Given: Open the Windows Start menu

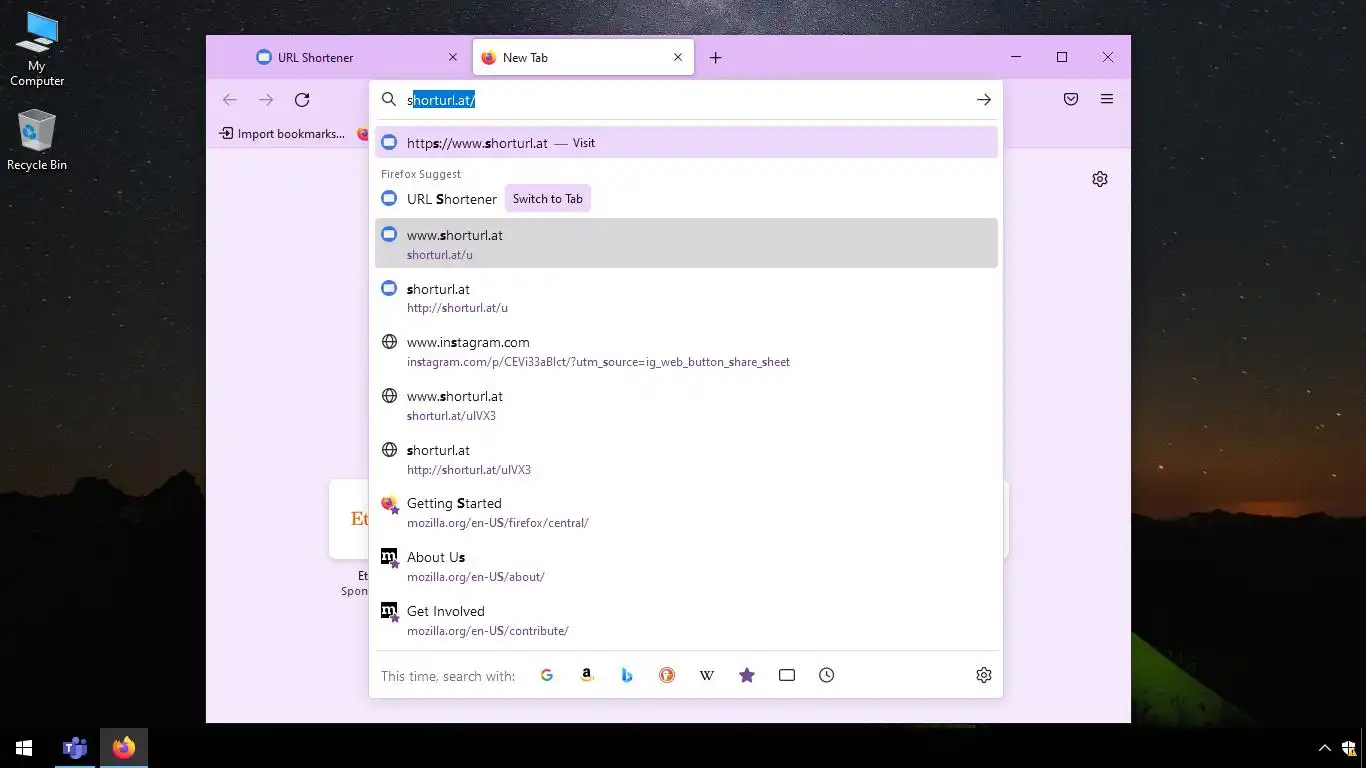Looking at the screenshot, I should [24, 748].
